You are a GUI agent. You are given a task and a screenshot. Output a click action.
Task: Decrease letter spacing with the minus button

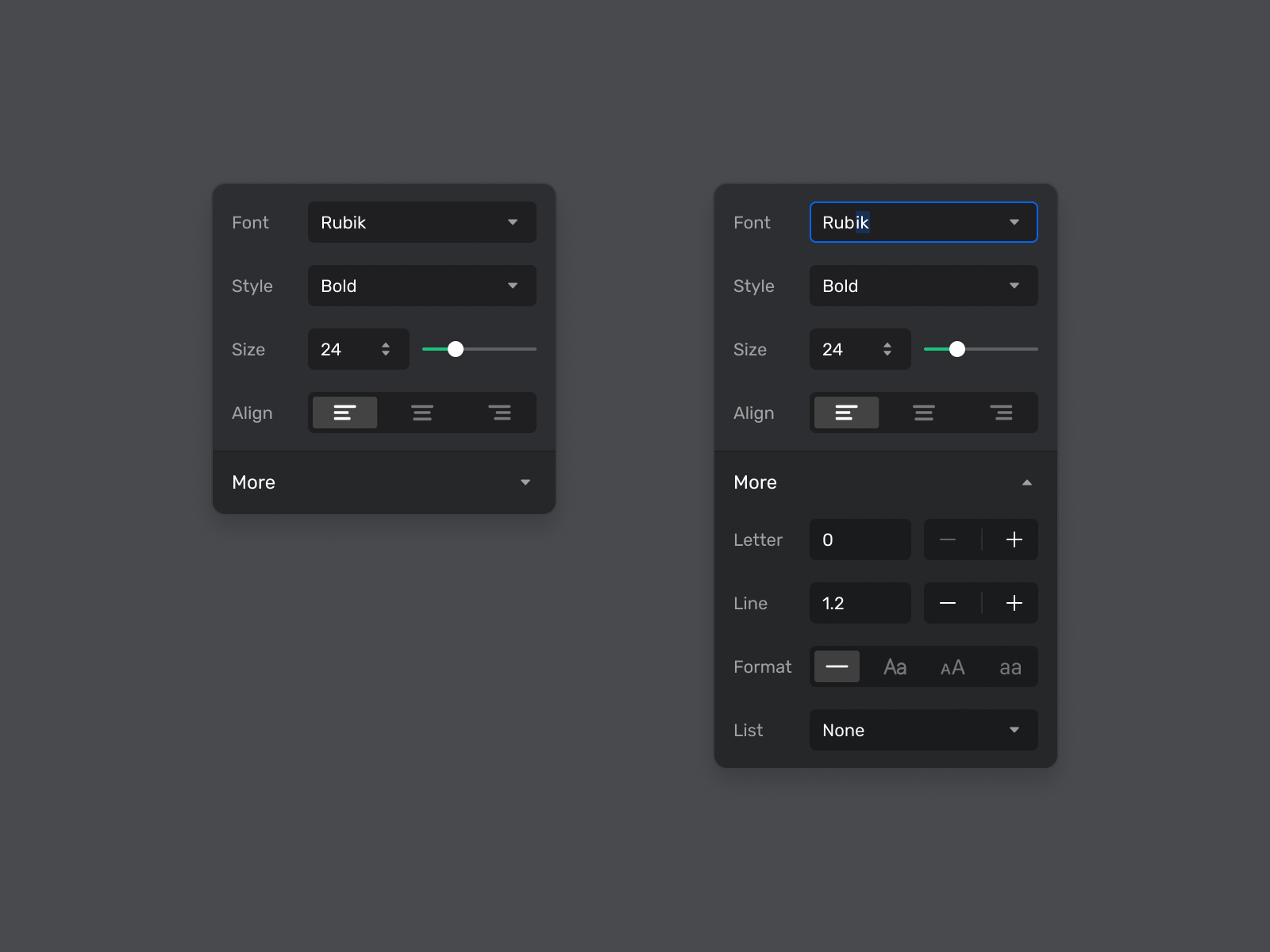(949, 539)
